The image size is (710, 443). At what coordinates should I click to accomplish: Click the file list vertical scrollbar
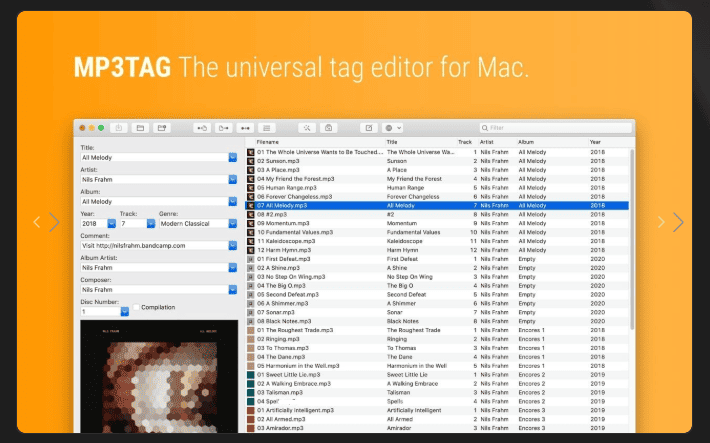[632, 239]
